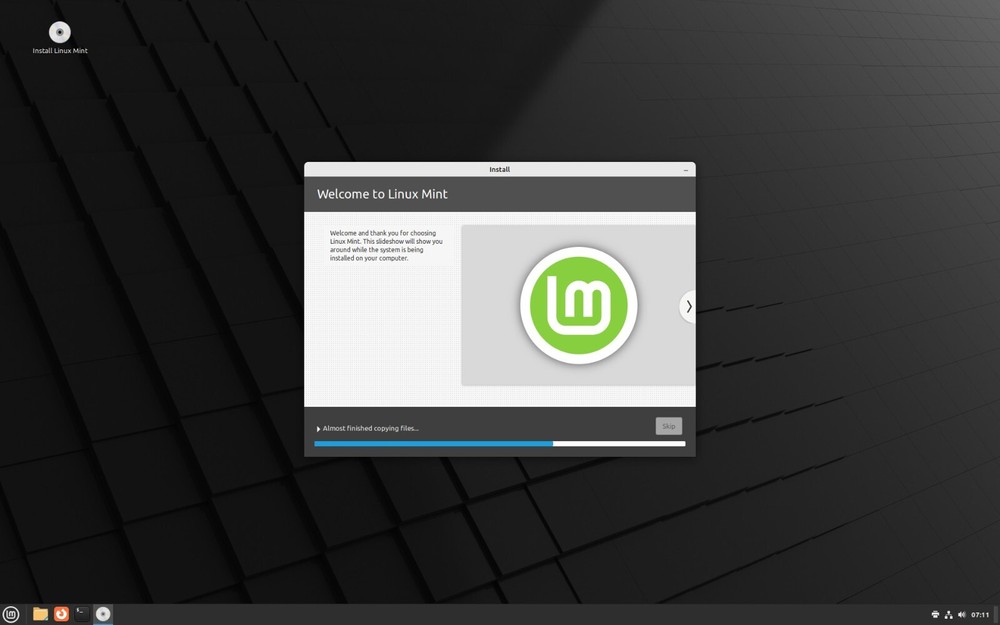Open the printer status tray icon
The width and height of the screenshot is (1000, 625).
tap(934, 614)
